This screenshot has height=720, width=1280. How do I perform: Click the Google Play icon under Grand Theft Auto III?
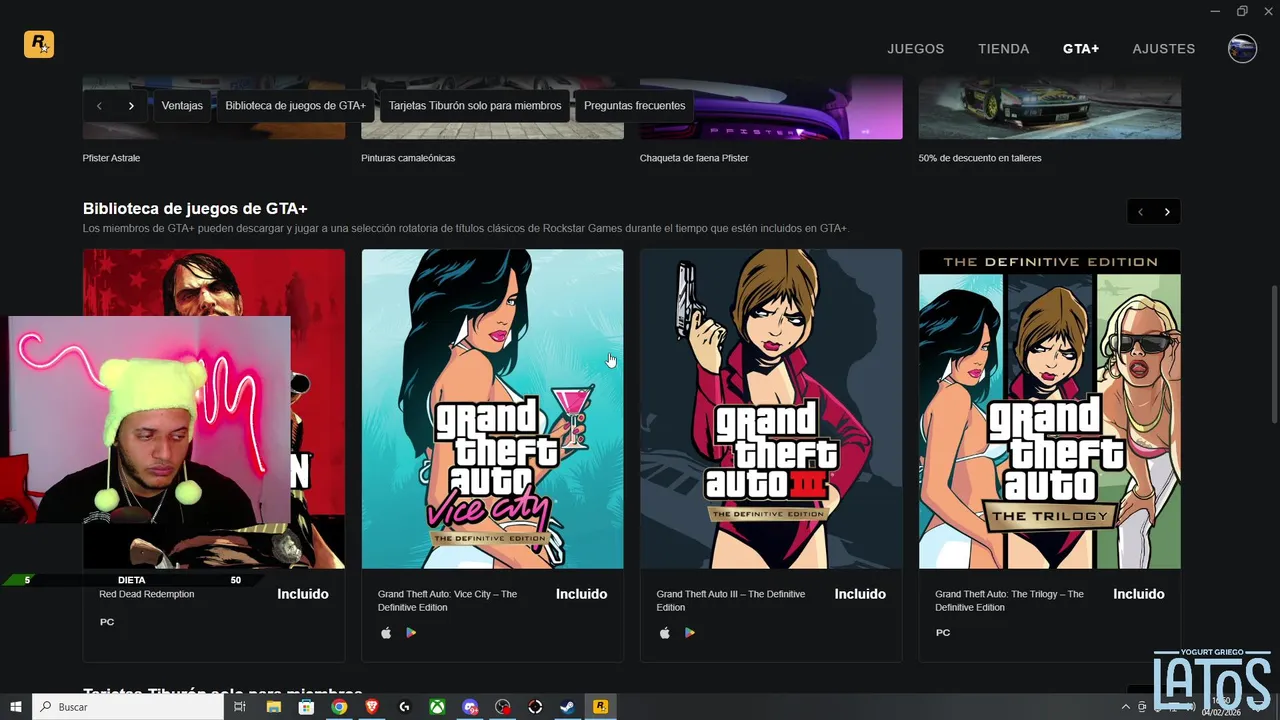click(689, 633)
